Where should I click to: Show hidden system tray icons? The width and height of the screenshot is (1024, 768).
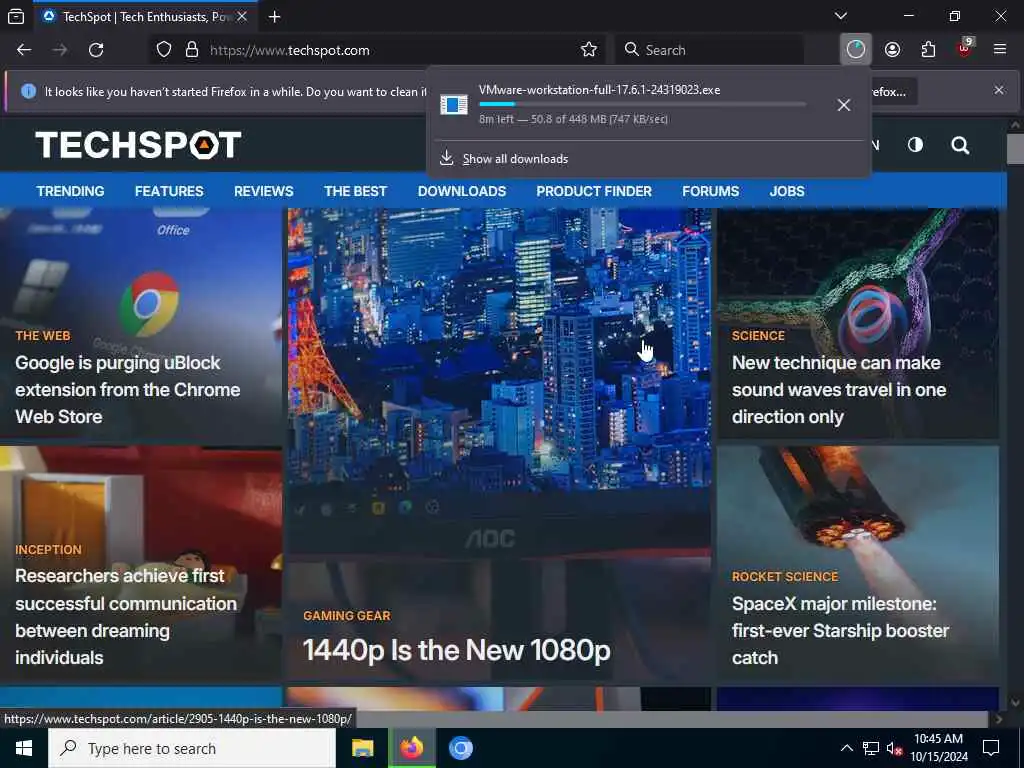tap(846, 748)
